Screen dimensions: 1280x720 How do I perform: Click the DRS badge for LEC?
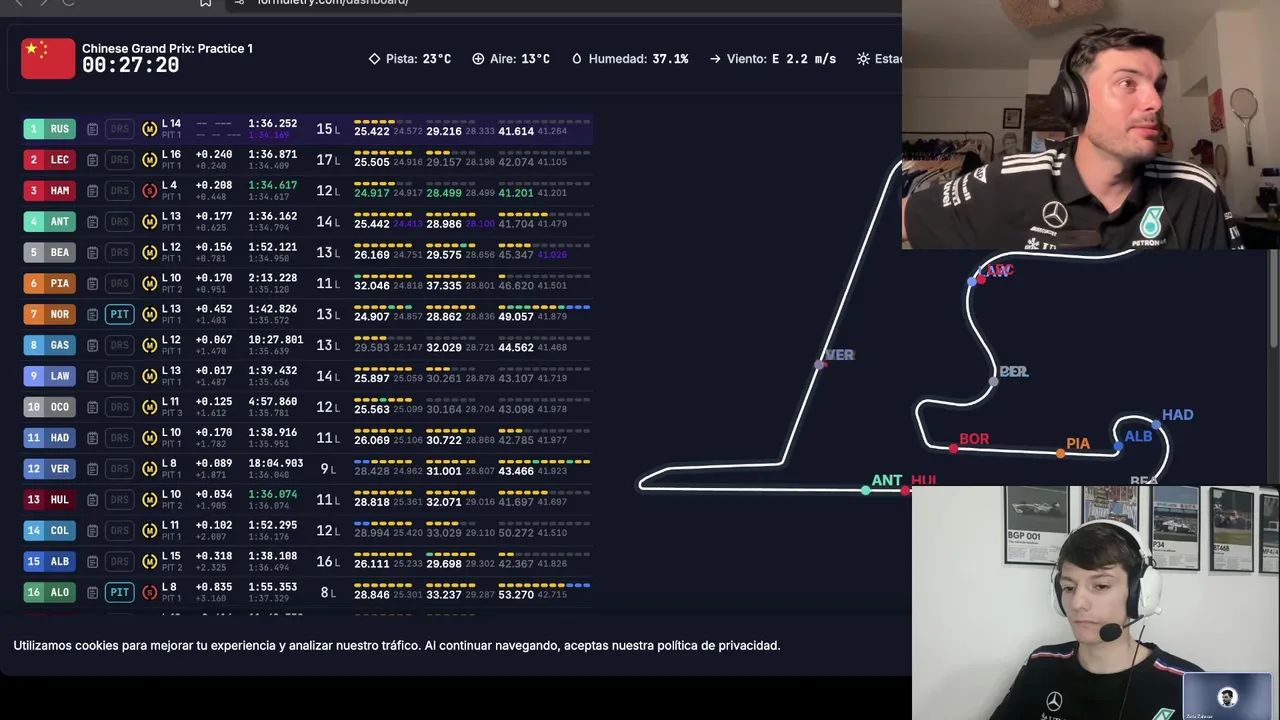[x=120, y=160]
